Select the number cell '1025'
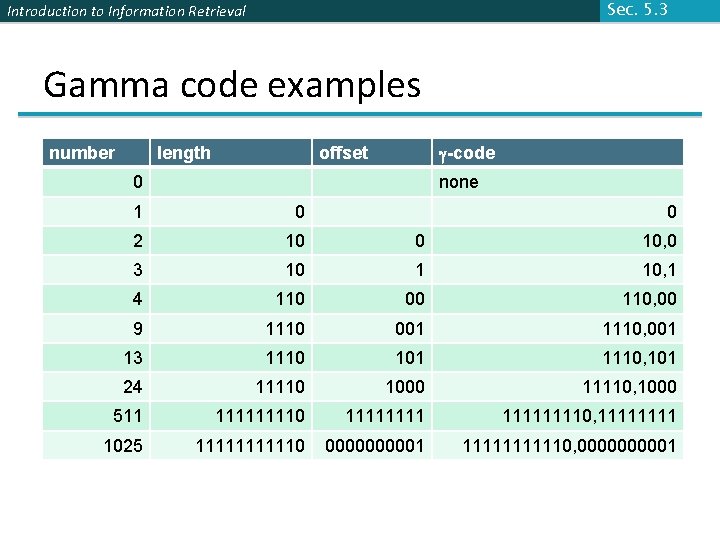 pyautogui.click(x=96, y=445)
